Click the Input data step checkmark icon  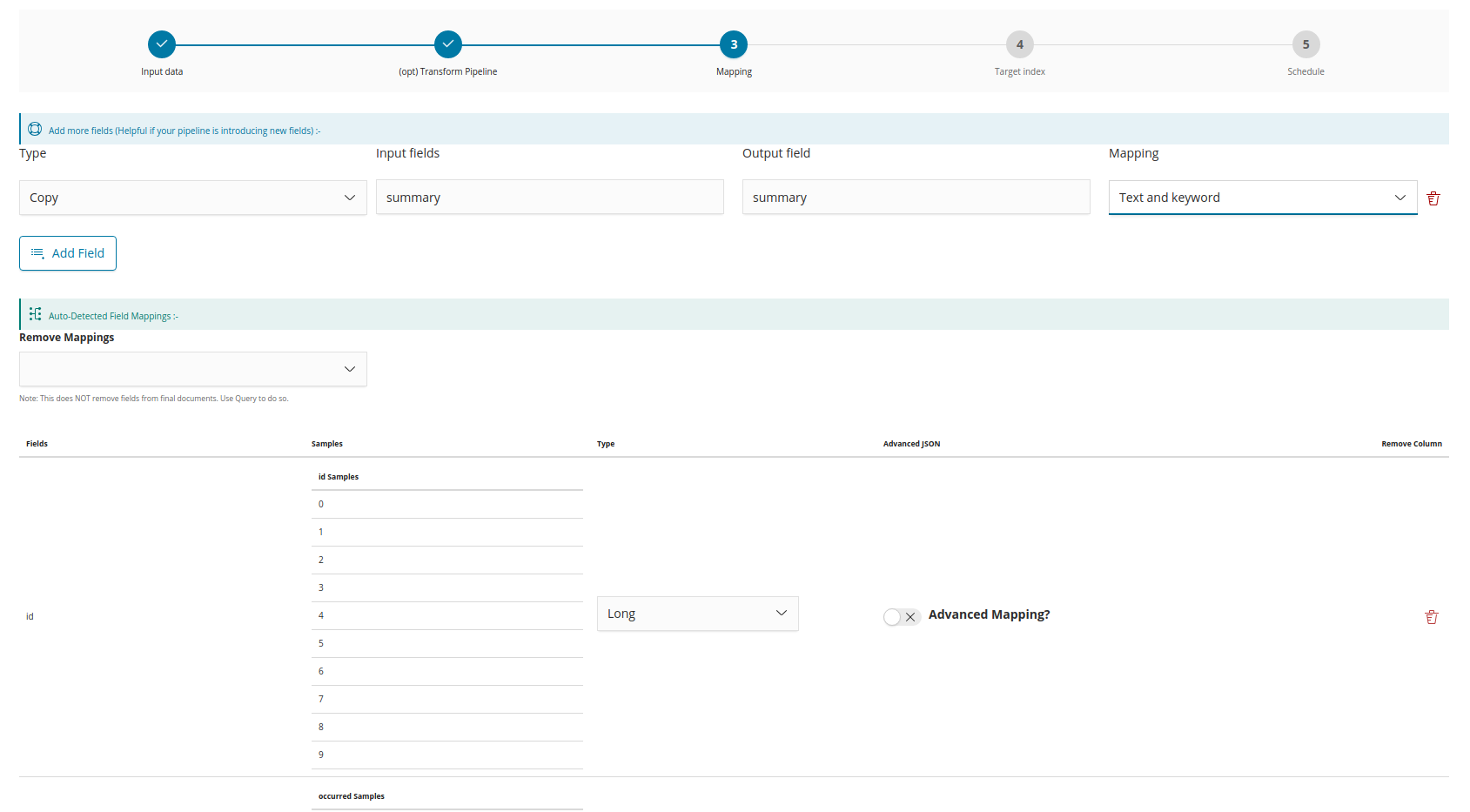click(162, 44)
